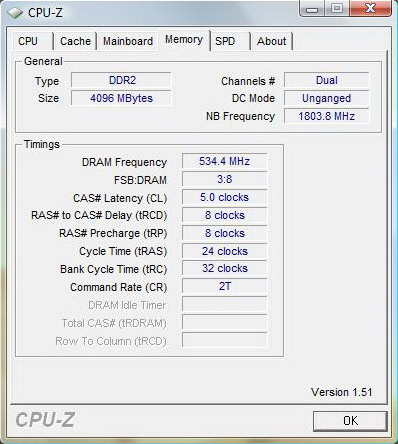Click the maximize window button
Viewport: 398px width, 444px height.
[x=337, y=8]
